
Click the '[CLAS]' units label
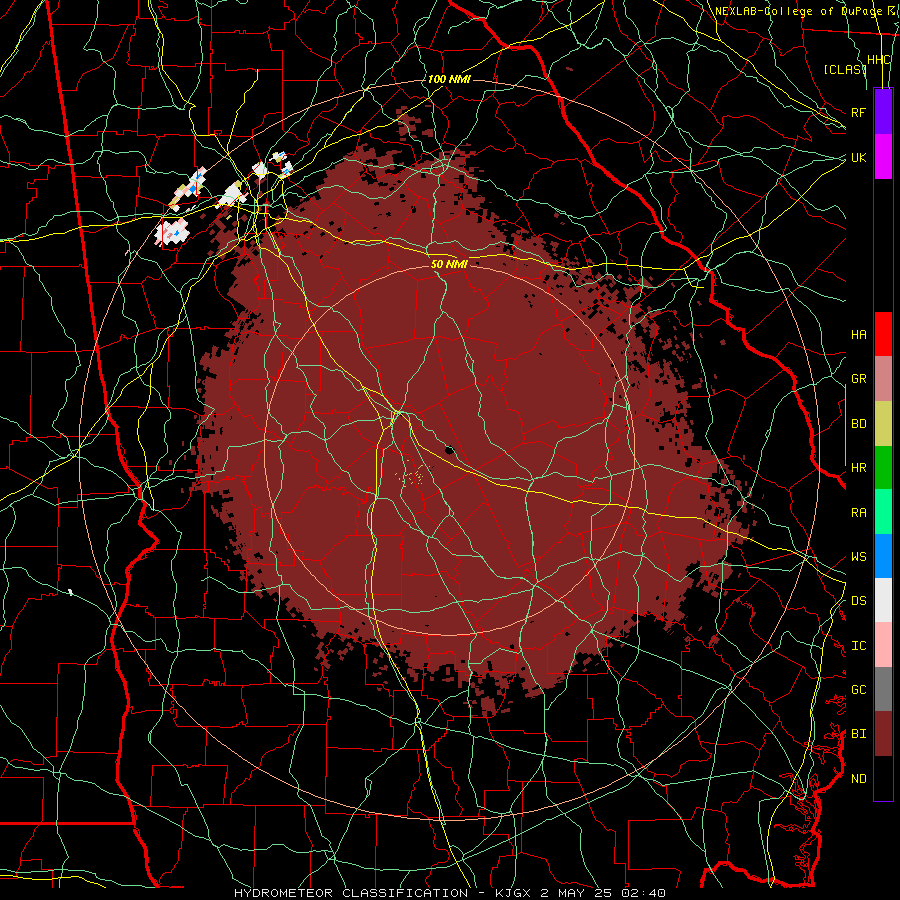point(845,69)
